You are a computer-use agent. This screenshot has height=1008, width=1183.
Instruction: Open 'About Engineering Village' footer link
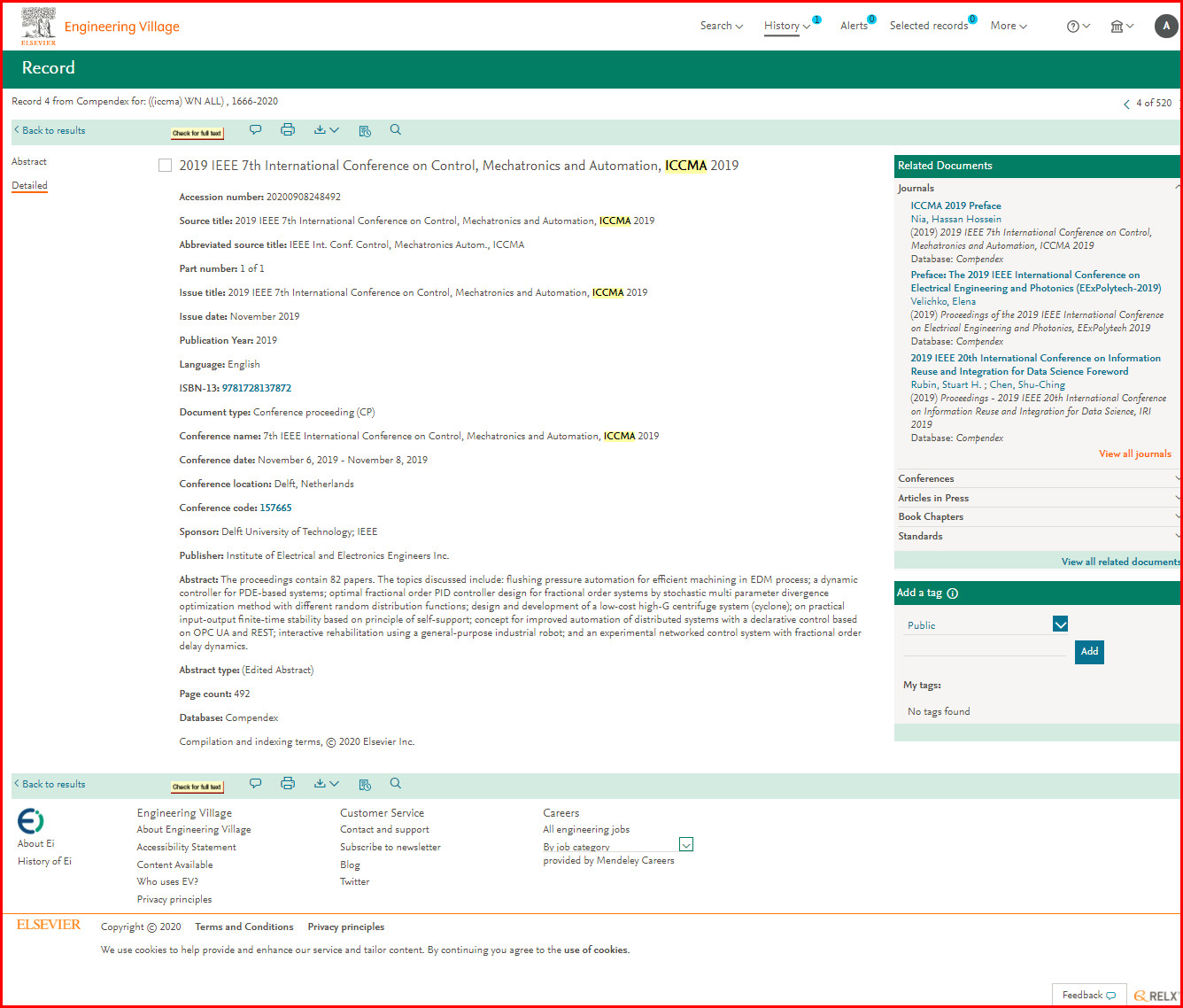point(194,830)
